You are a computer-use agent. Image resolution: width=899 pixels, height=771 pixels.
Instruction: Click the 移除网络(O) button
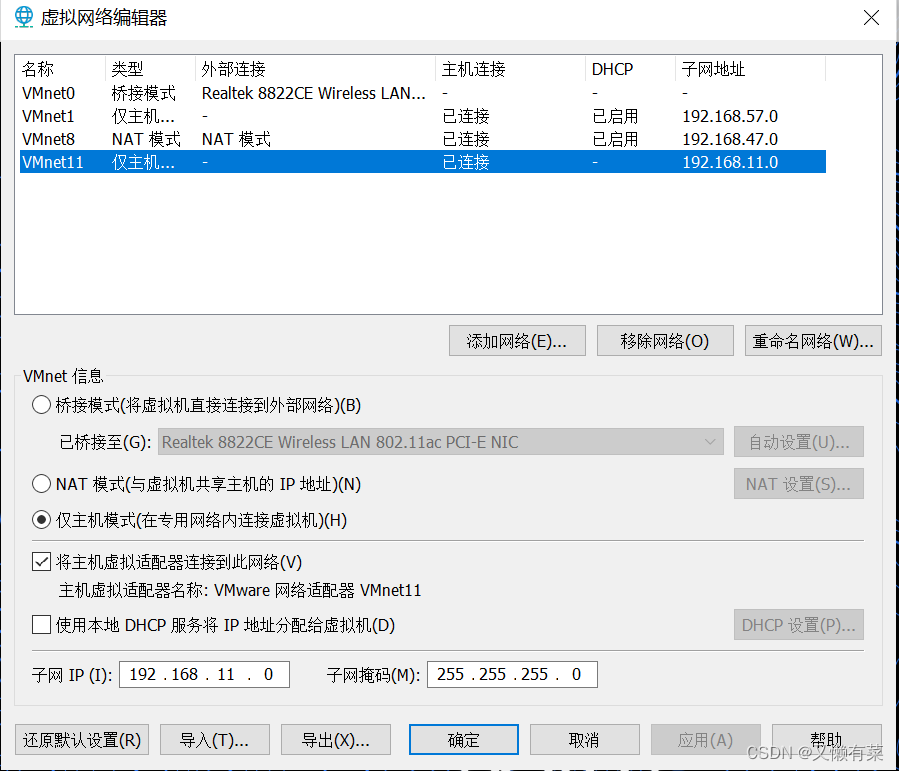[x=665, y=341]
